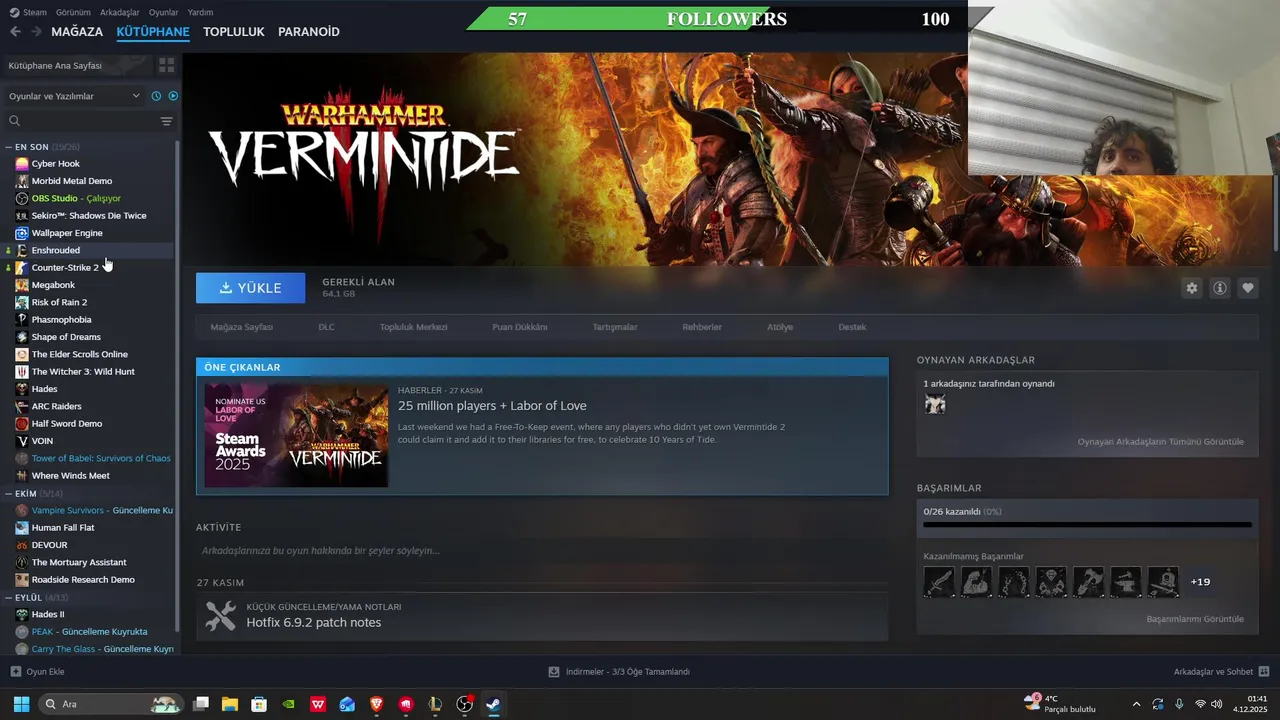The height and width of the screenshot is (720, 1280).
Task: Open the Steam Awards news thumbnail
Action: 297,436
